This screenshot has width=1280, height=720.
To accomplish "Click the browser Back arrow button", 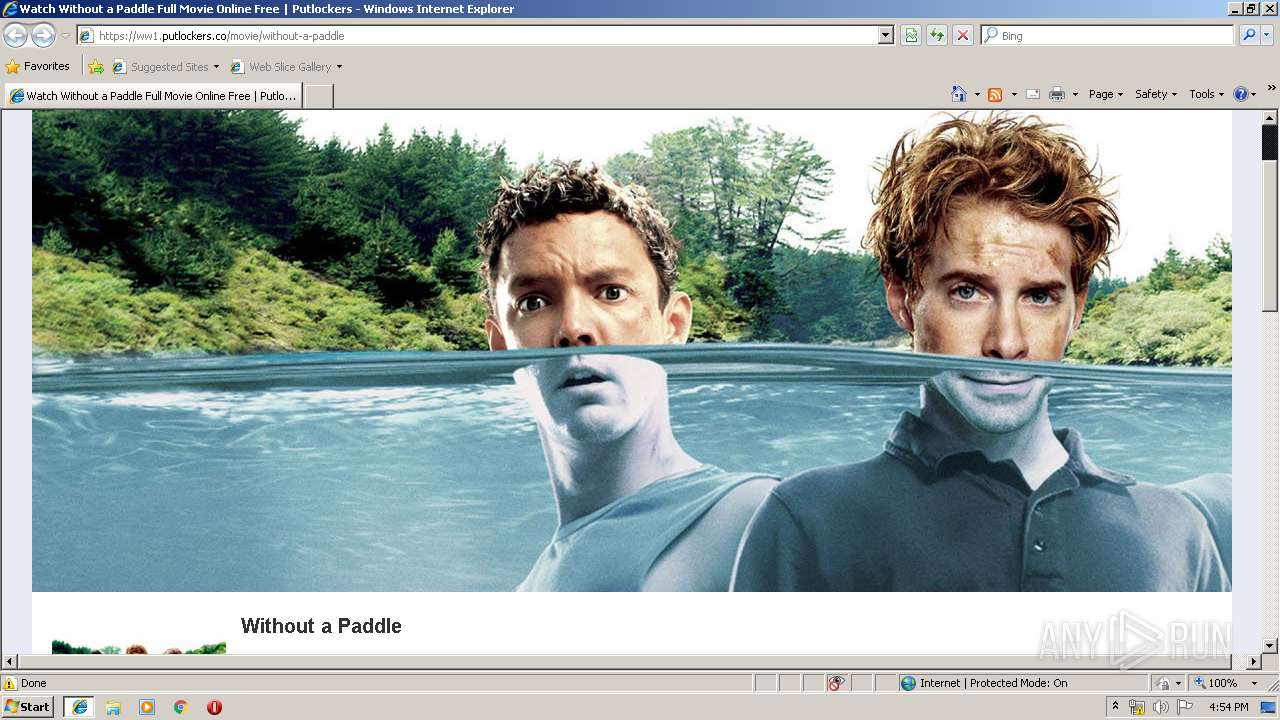I will click(16, 35).
